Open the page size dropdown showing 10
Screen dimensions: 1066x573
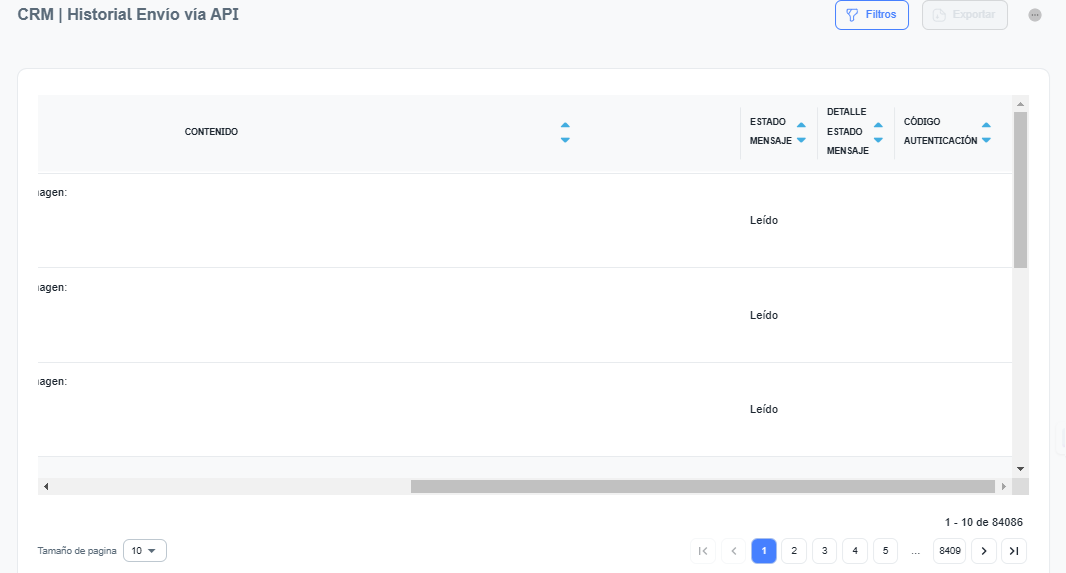pyautogui.click(x=145, y=551)
